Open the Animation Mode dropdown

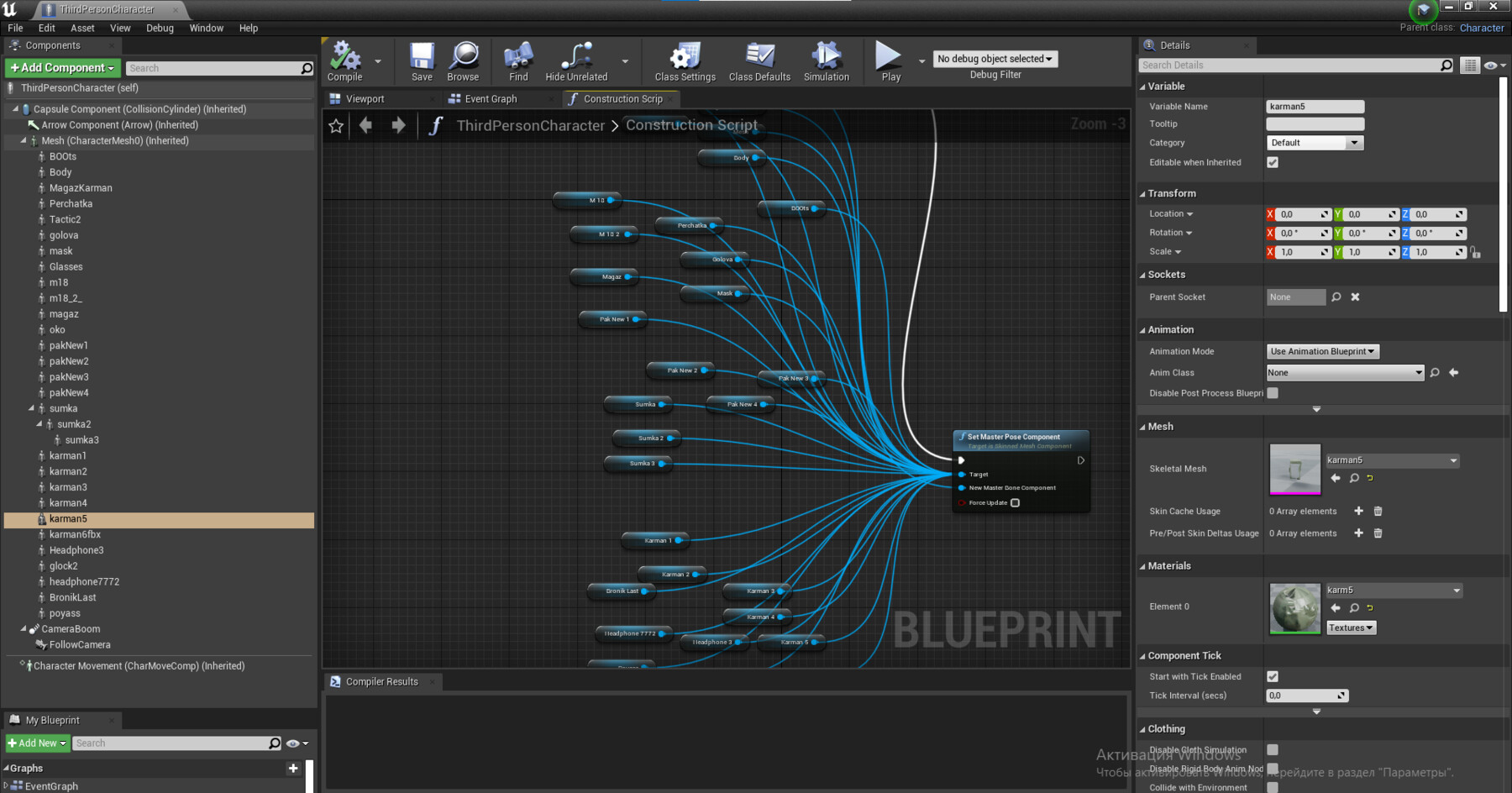click(1322, 352)
